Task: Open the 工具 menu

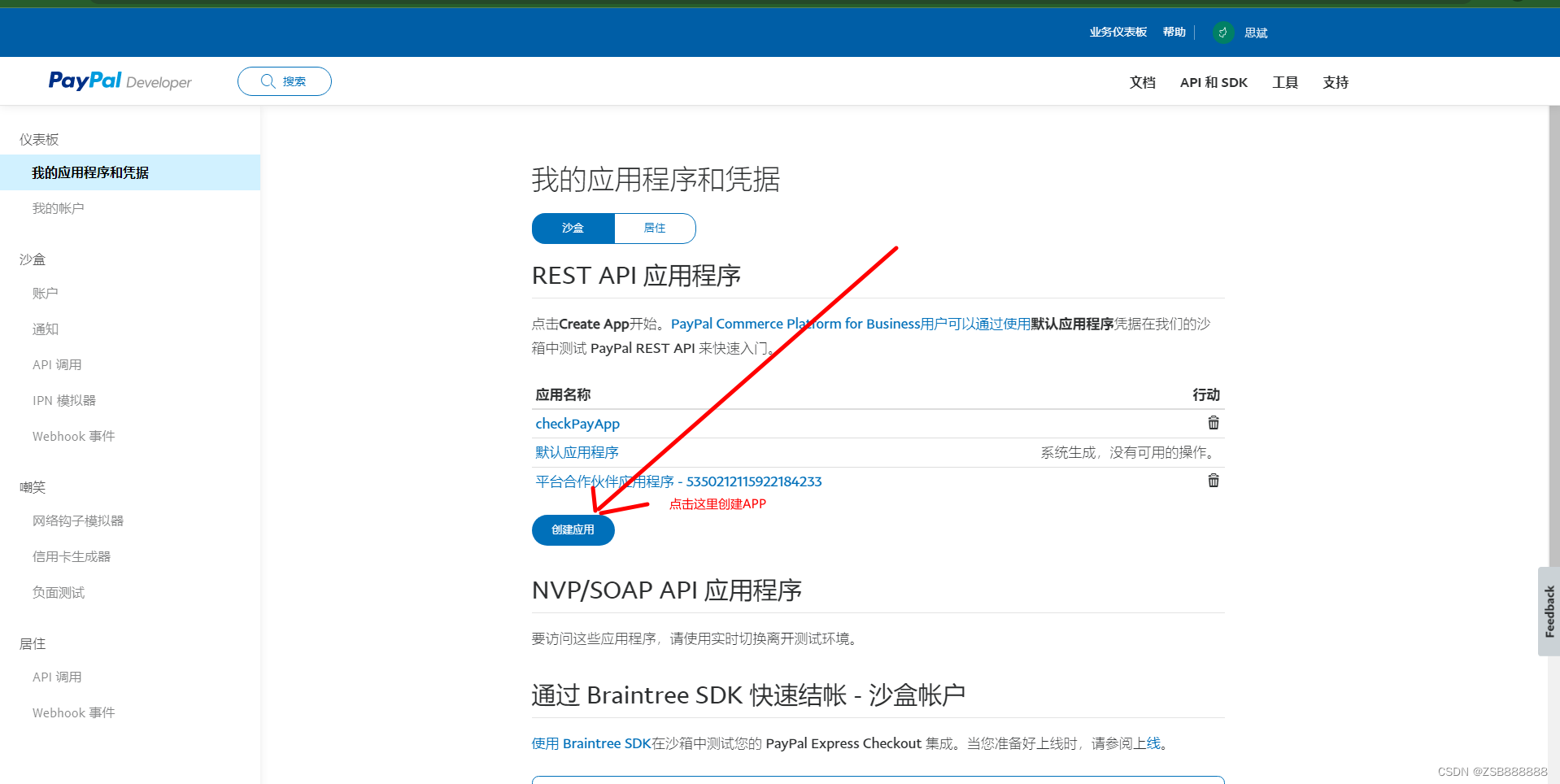Action: 1285,82
